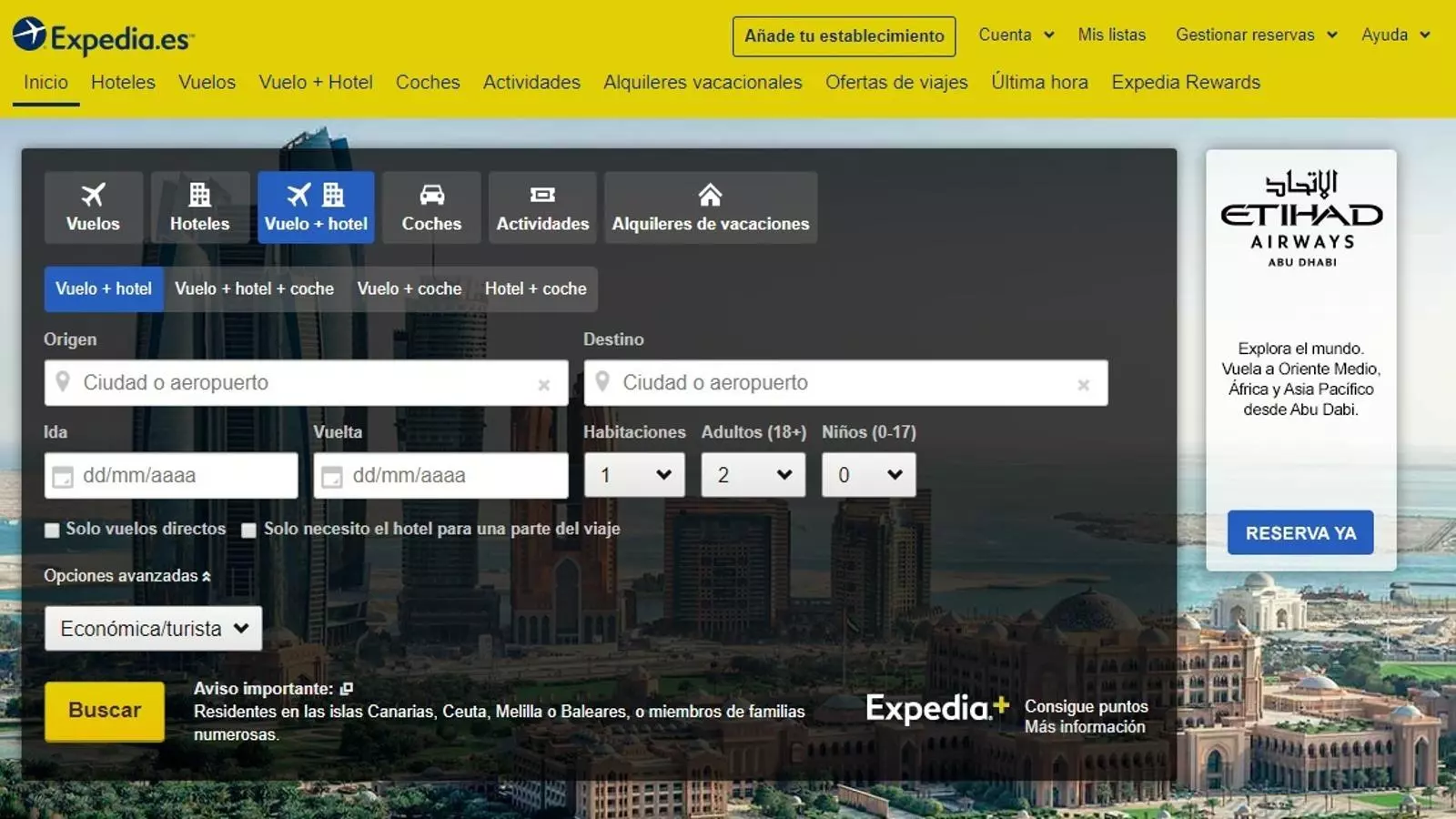1456x819 pixels.
Task: Focus the Destino city or airport field
Action: coord(845,383)
